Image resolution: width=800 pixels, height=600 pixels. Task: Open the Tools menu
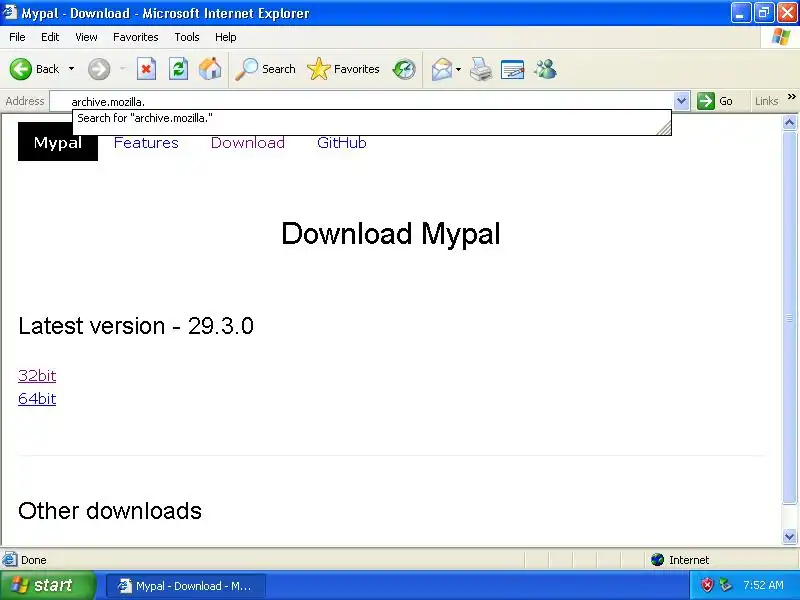(187, 37)
